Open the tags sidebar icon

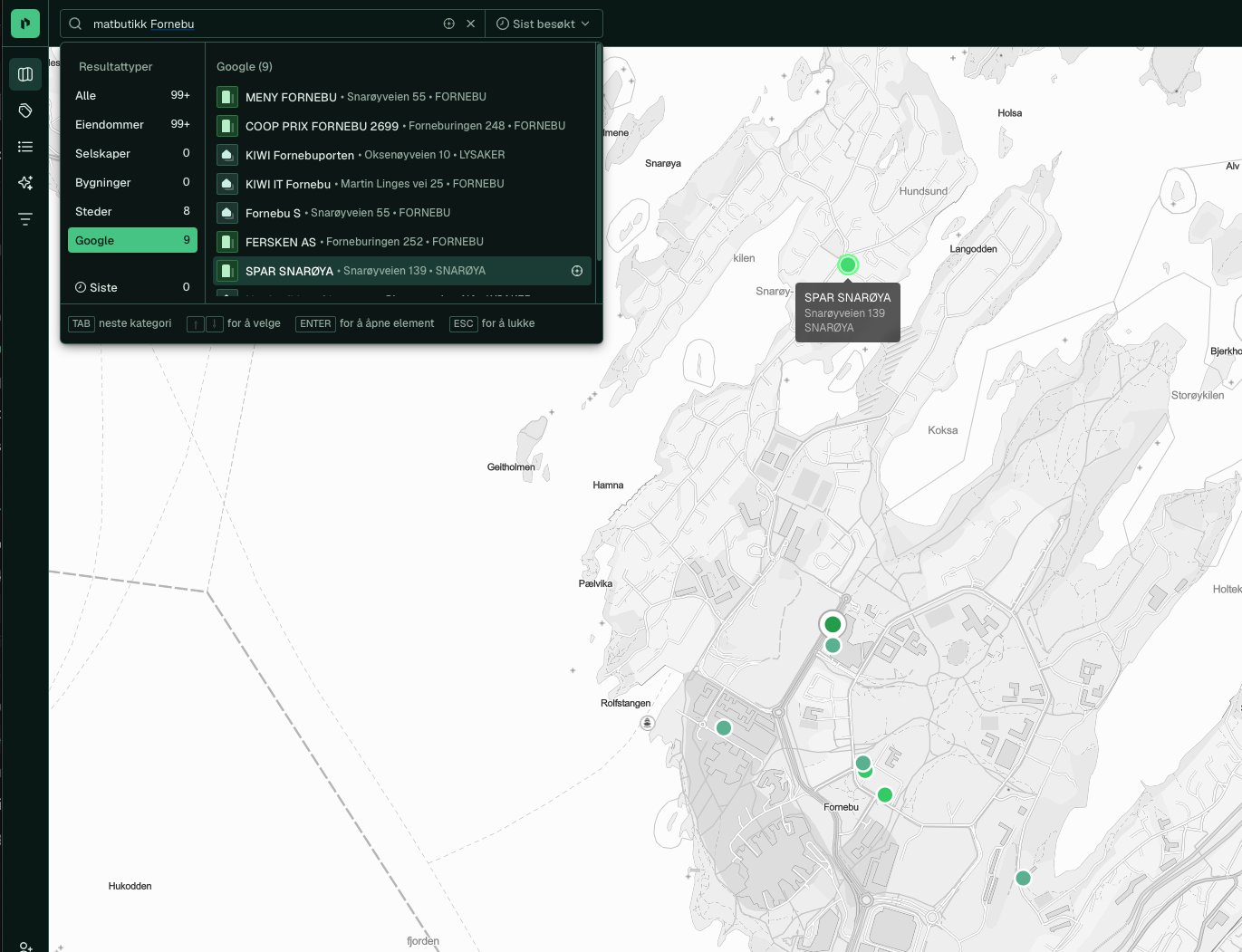(25, 111)
